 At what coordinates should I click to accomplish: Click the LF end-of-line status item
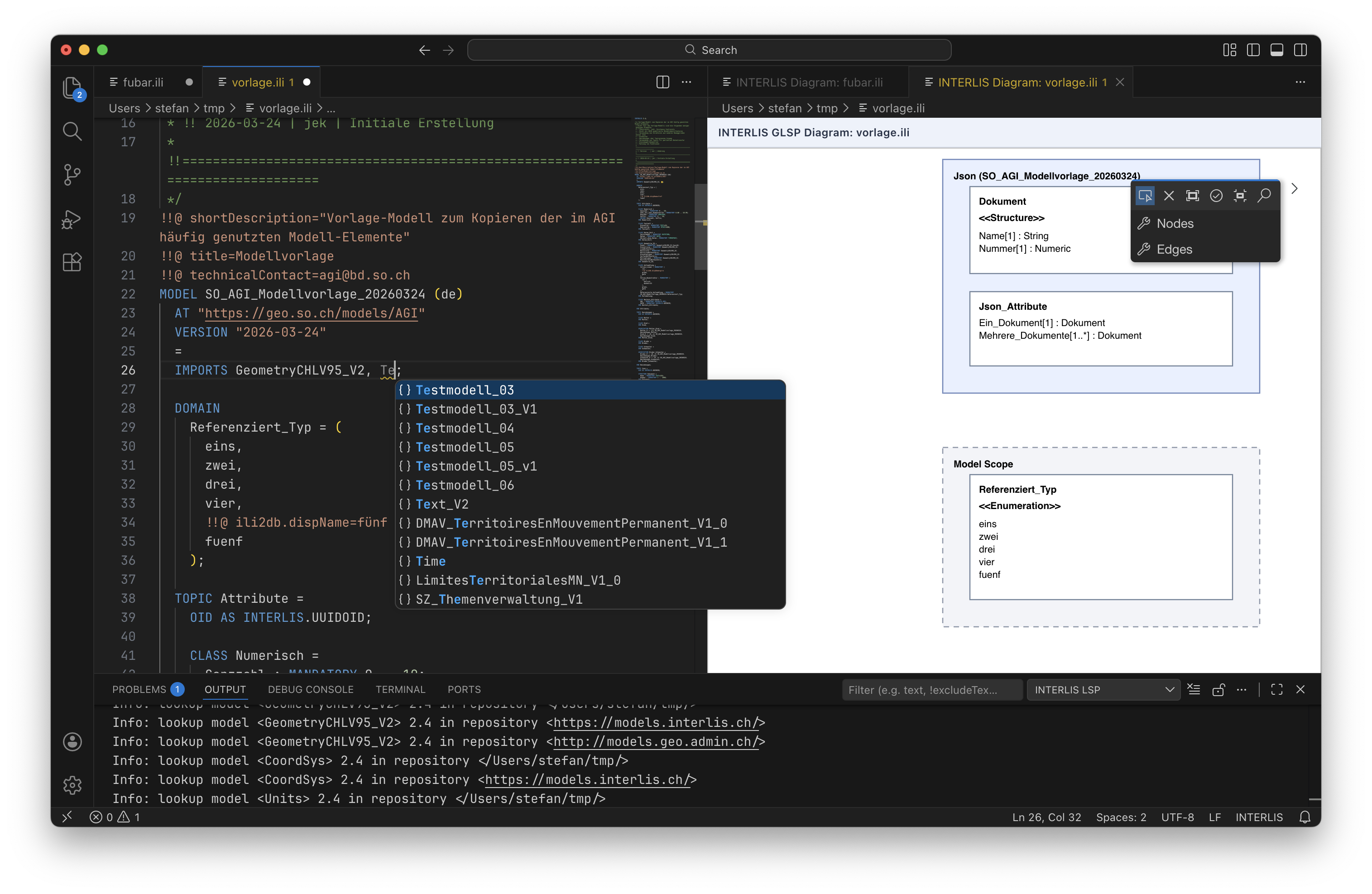pos(1214,817)
